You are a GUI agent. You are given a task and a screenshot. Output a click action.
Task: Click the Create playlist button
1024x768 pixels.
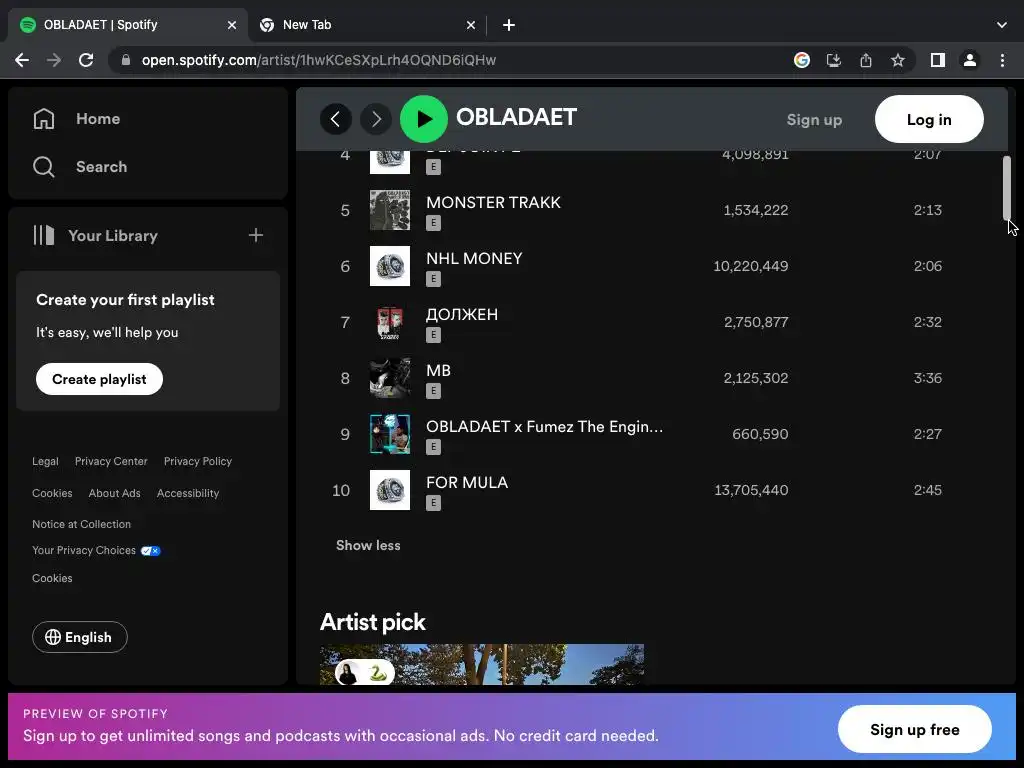pos(99,379)
